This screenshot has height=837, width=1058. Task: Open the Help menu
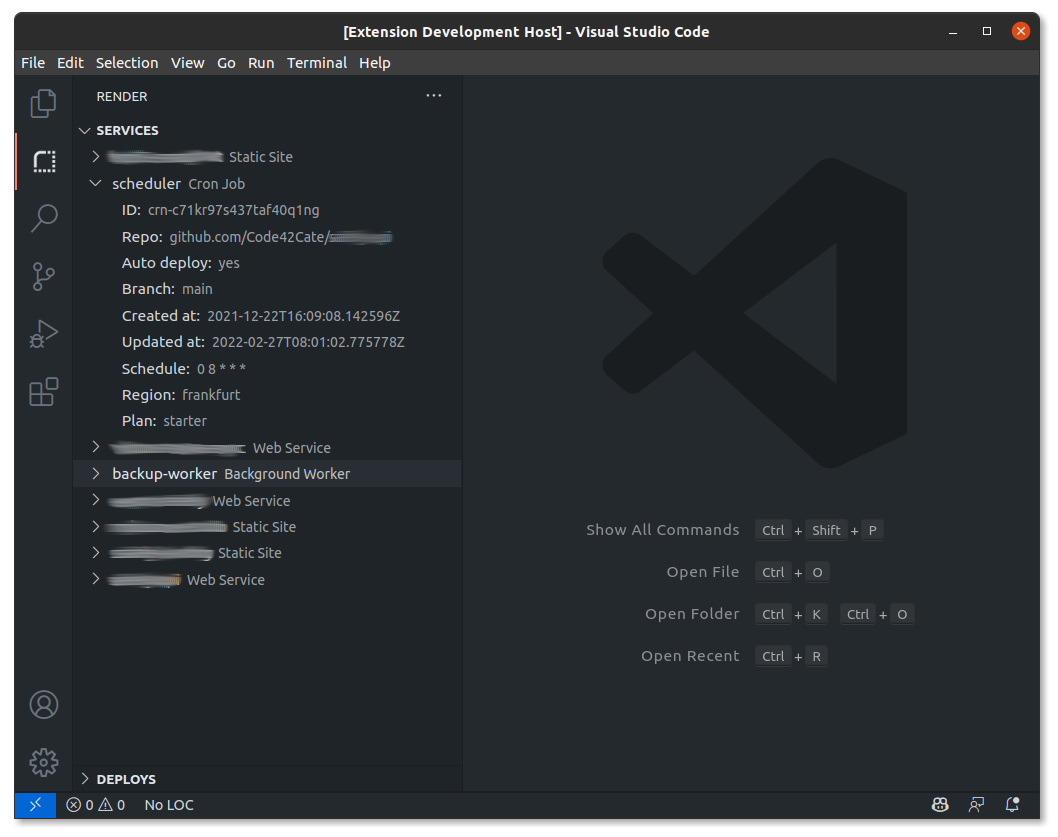click(x=374, y=63)
